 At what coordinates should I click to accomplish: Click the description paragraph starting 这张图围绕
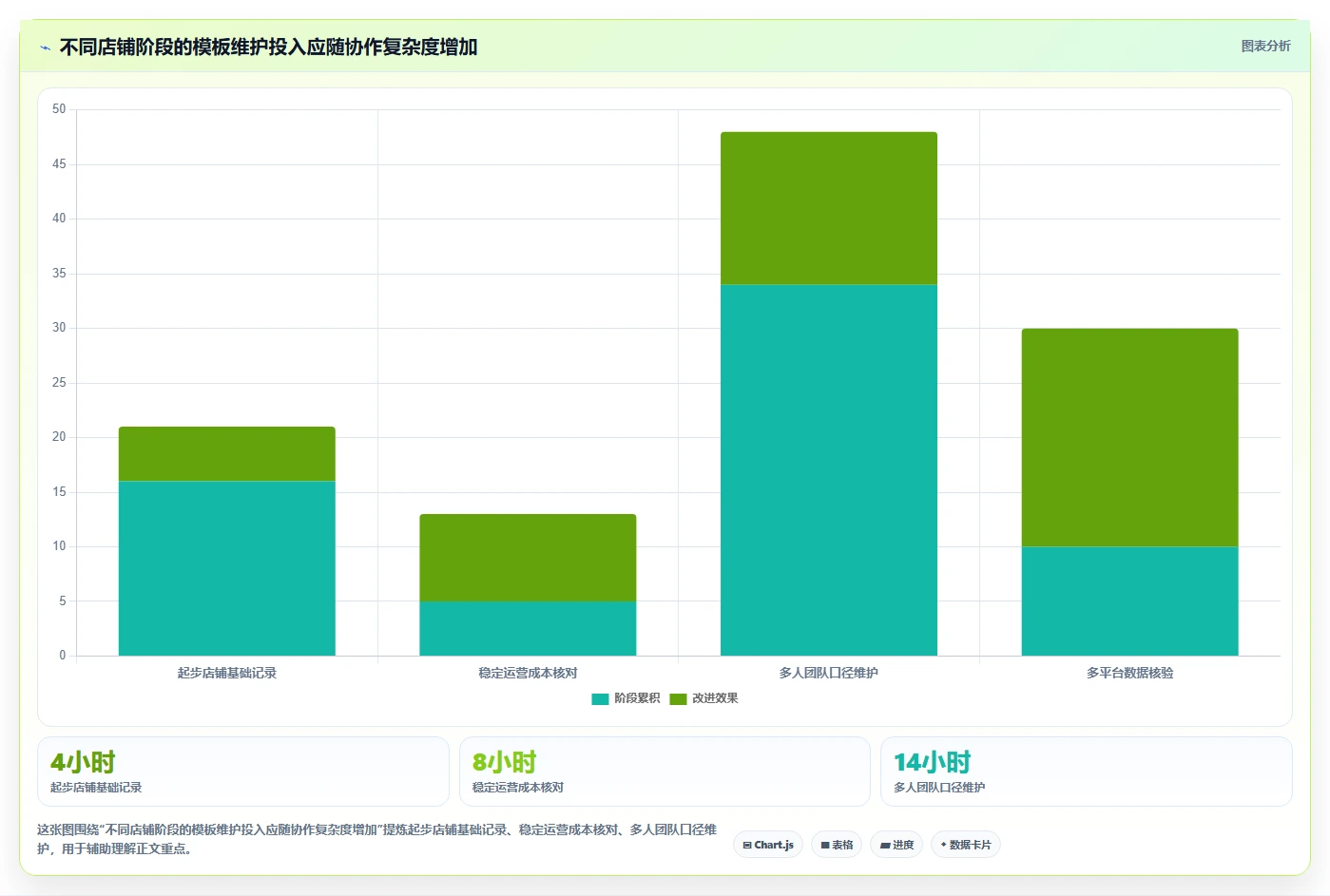377,839
